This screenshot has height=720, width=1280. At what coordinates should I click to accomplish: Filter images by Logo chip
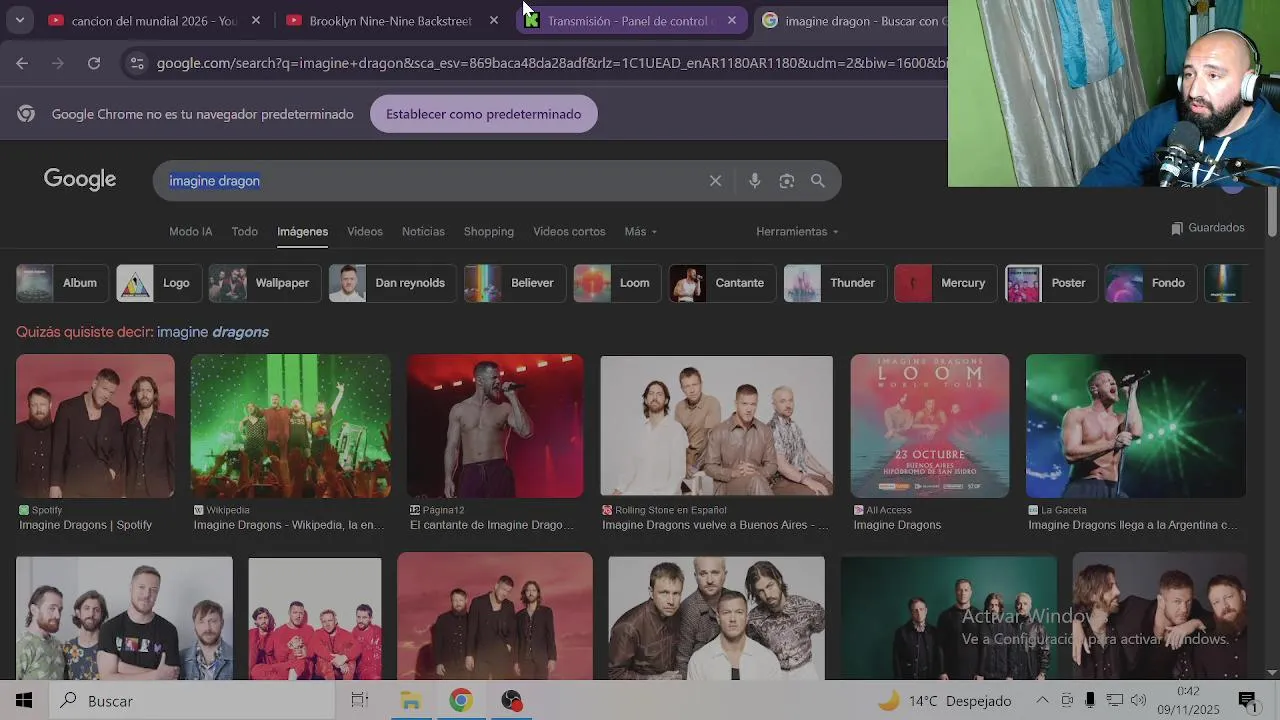tap(158, 283)
